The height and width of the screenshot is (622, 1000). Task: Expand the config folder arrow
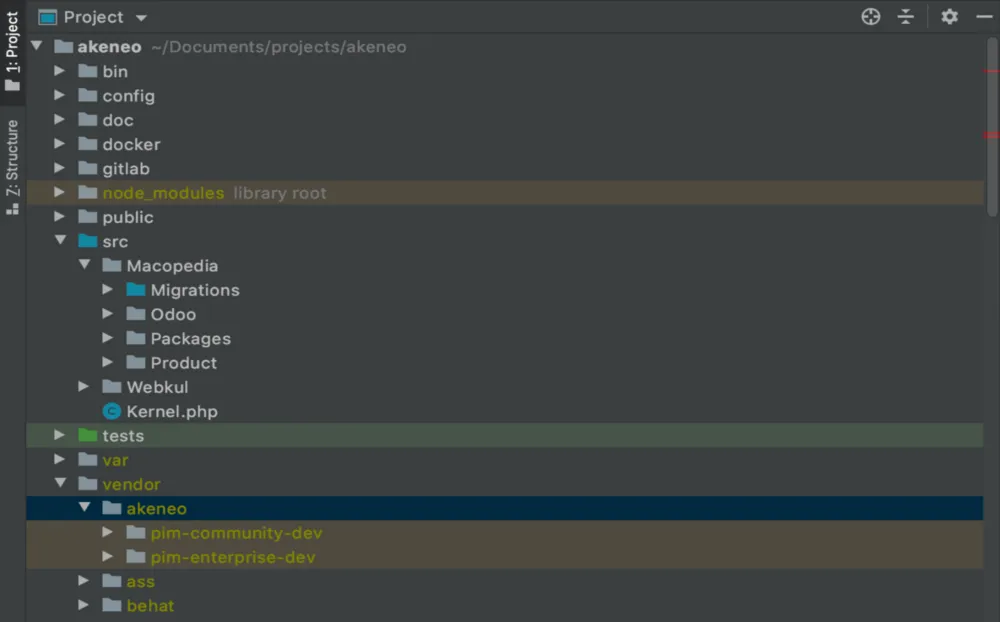click(x=59, y=95)
